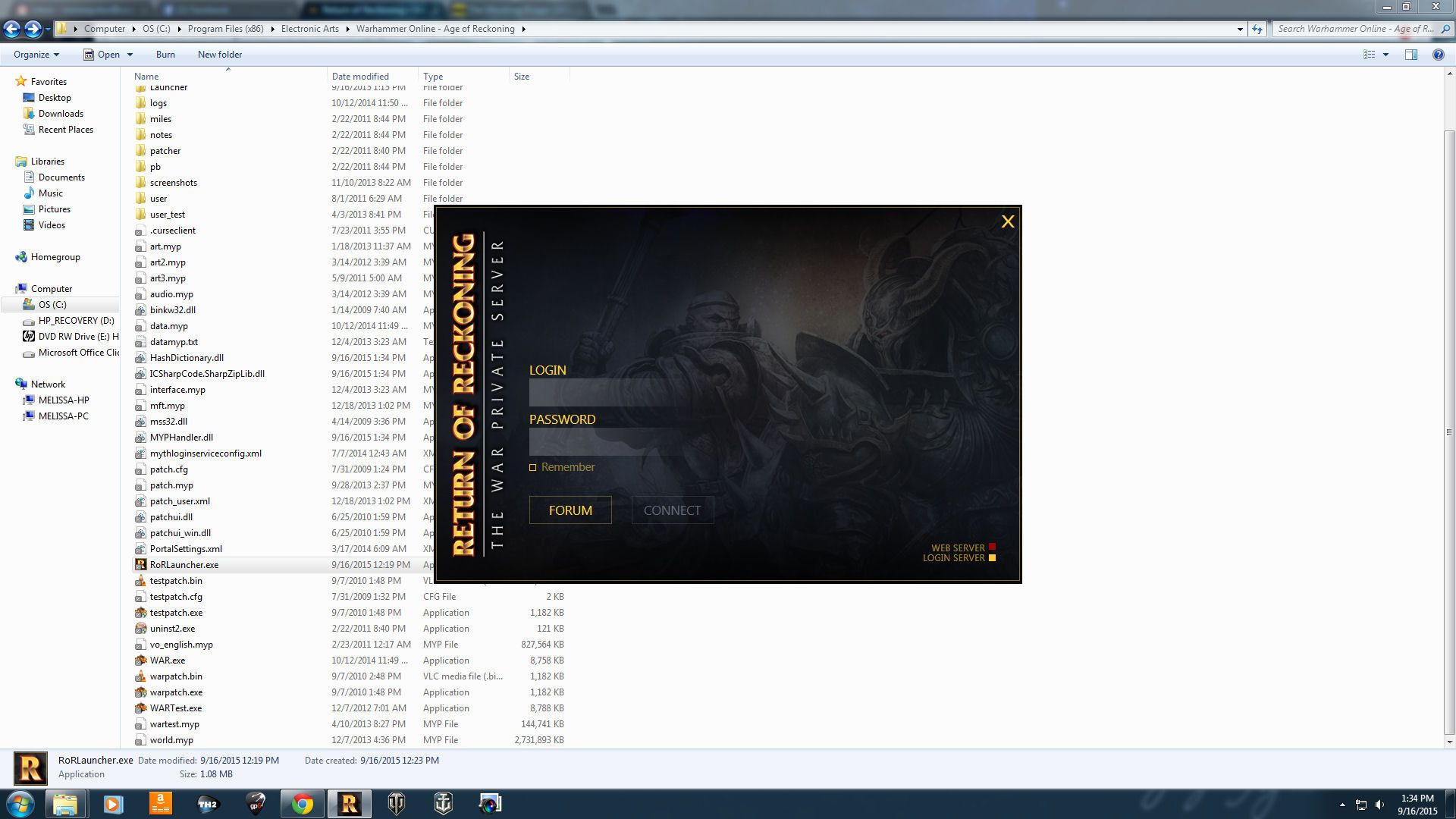Open Recent Places in navigation pane
The width and height of the screenshot is (1456, 819).
(66, 130)
